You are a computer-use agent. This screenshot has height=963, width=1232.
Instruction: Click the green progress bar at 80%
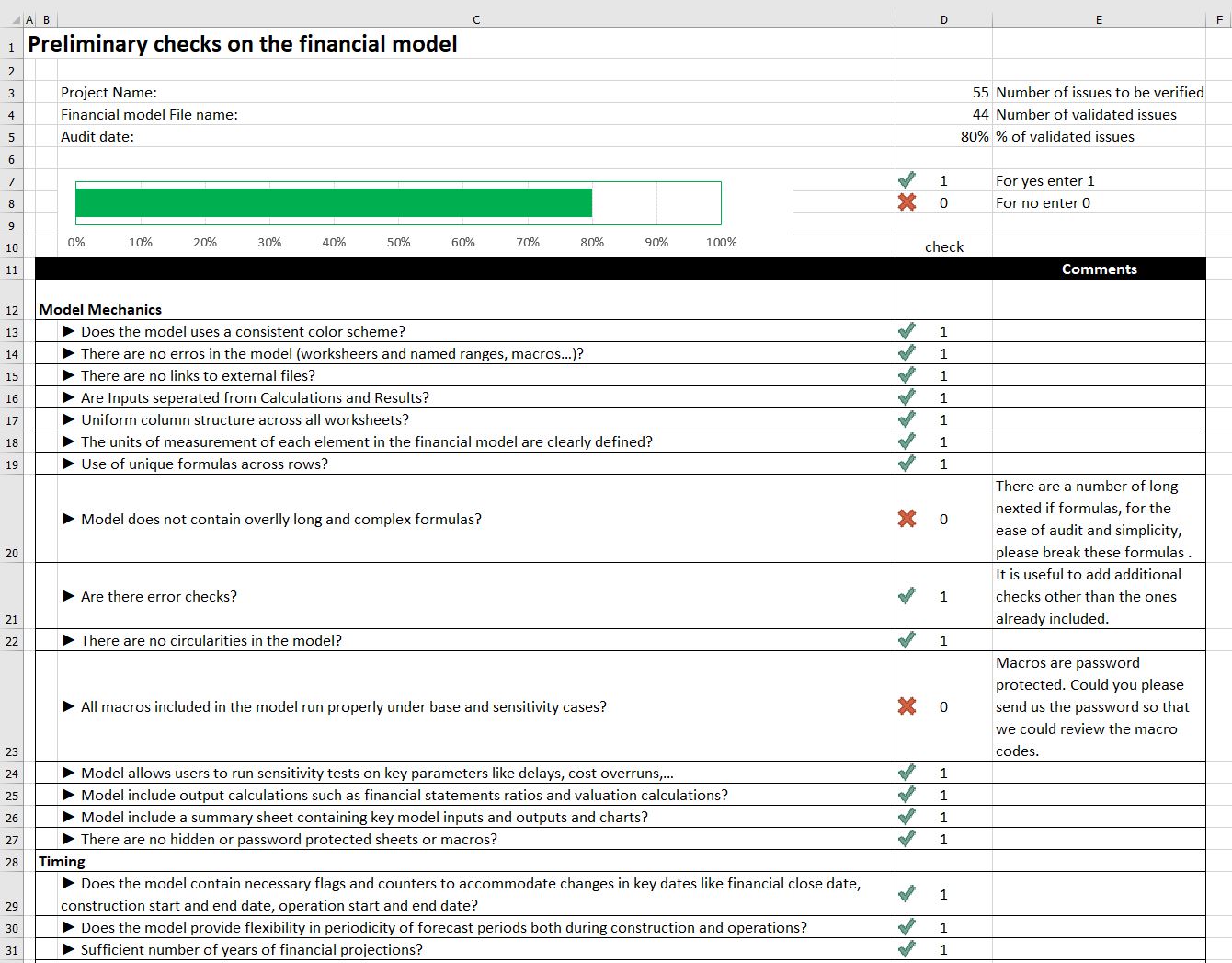click(334, 202)
